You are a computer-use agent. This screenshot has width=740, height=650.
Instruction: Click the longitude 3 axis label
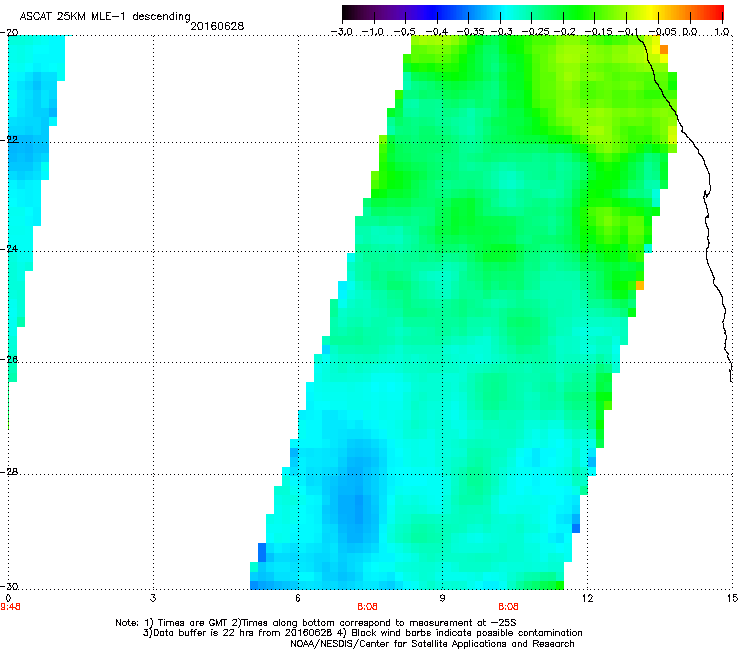tap(153, 598)
